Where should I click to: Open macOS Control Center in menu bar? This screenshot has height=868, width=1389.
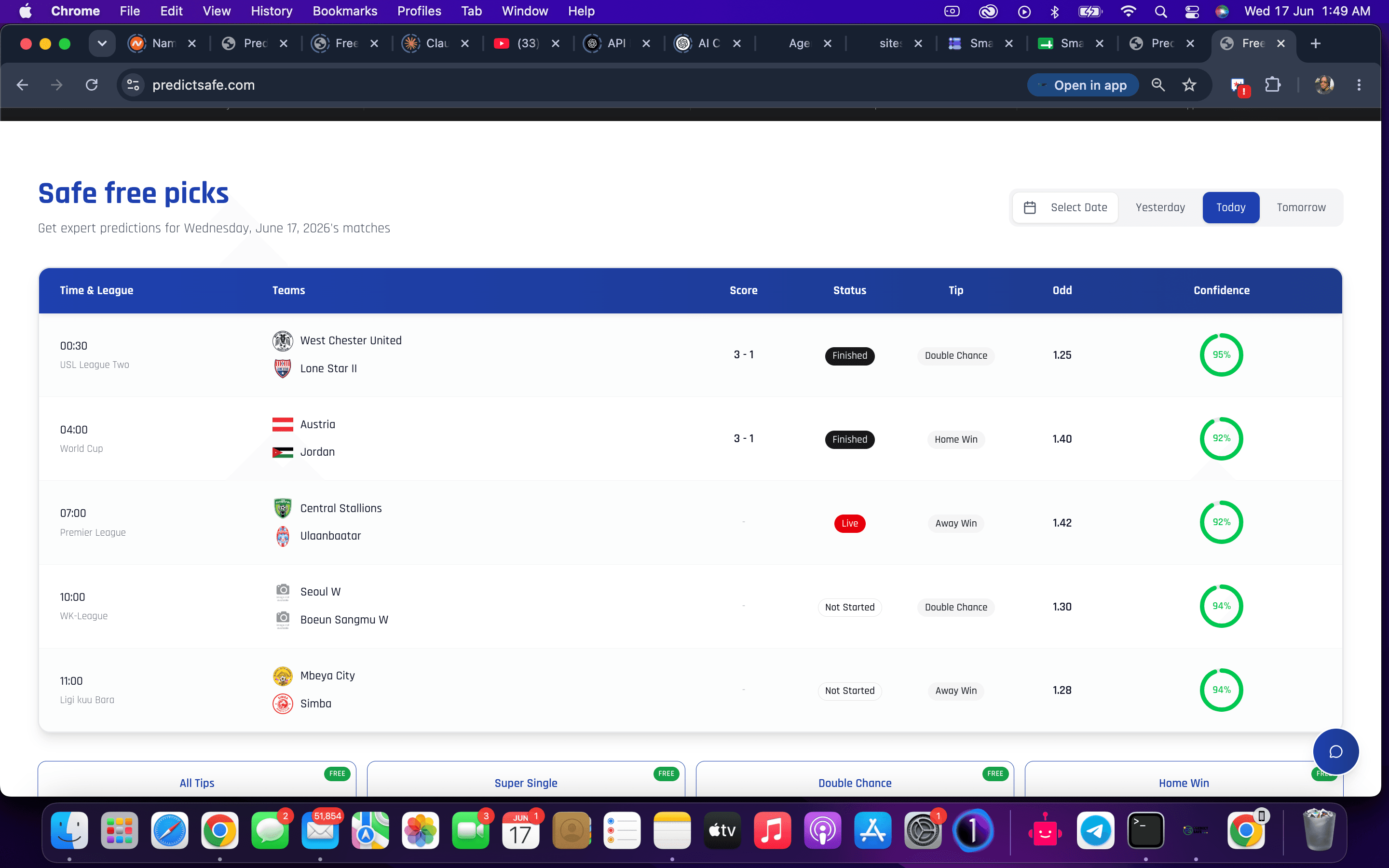(x=1192, y=11)
